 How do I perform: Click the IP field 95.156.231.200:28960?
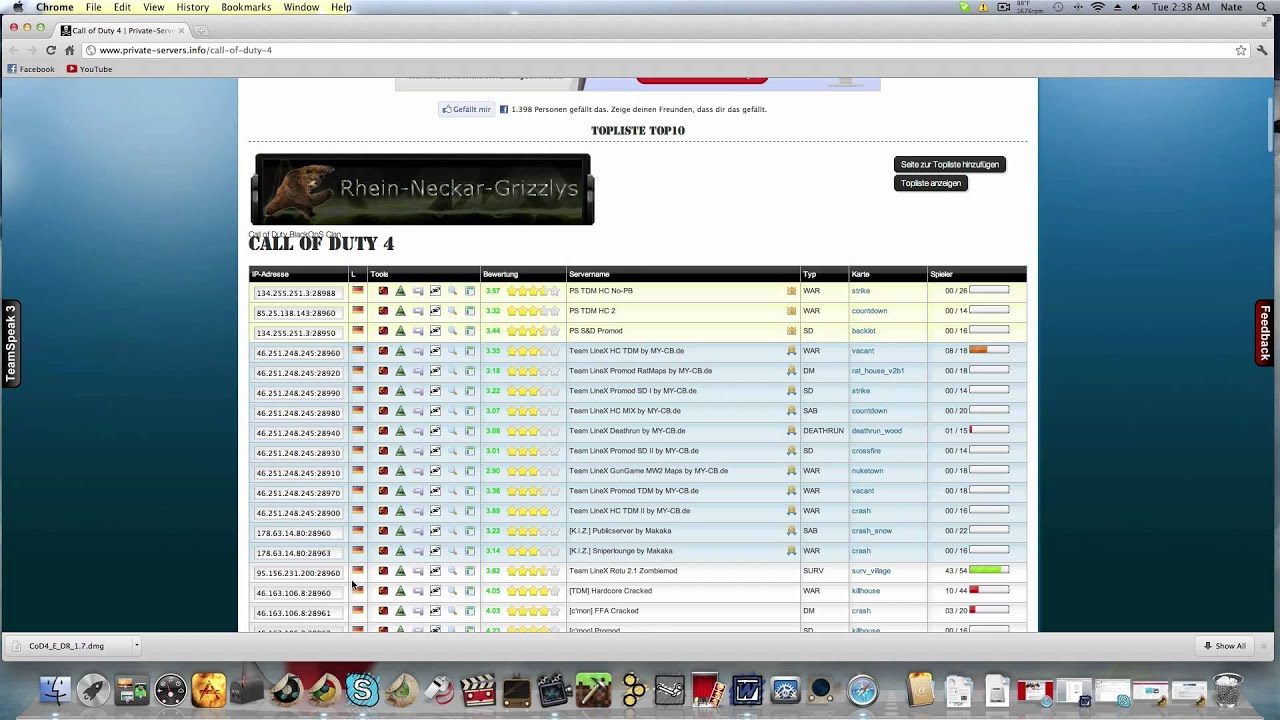pyautogui.click(x=297, y=573)
